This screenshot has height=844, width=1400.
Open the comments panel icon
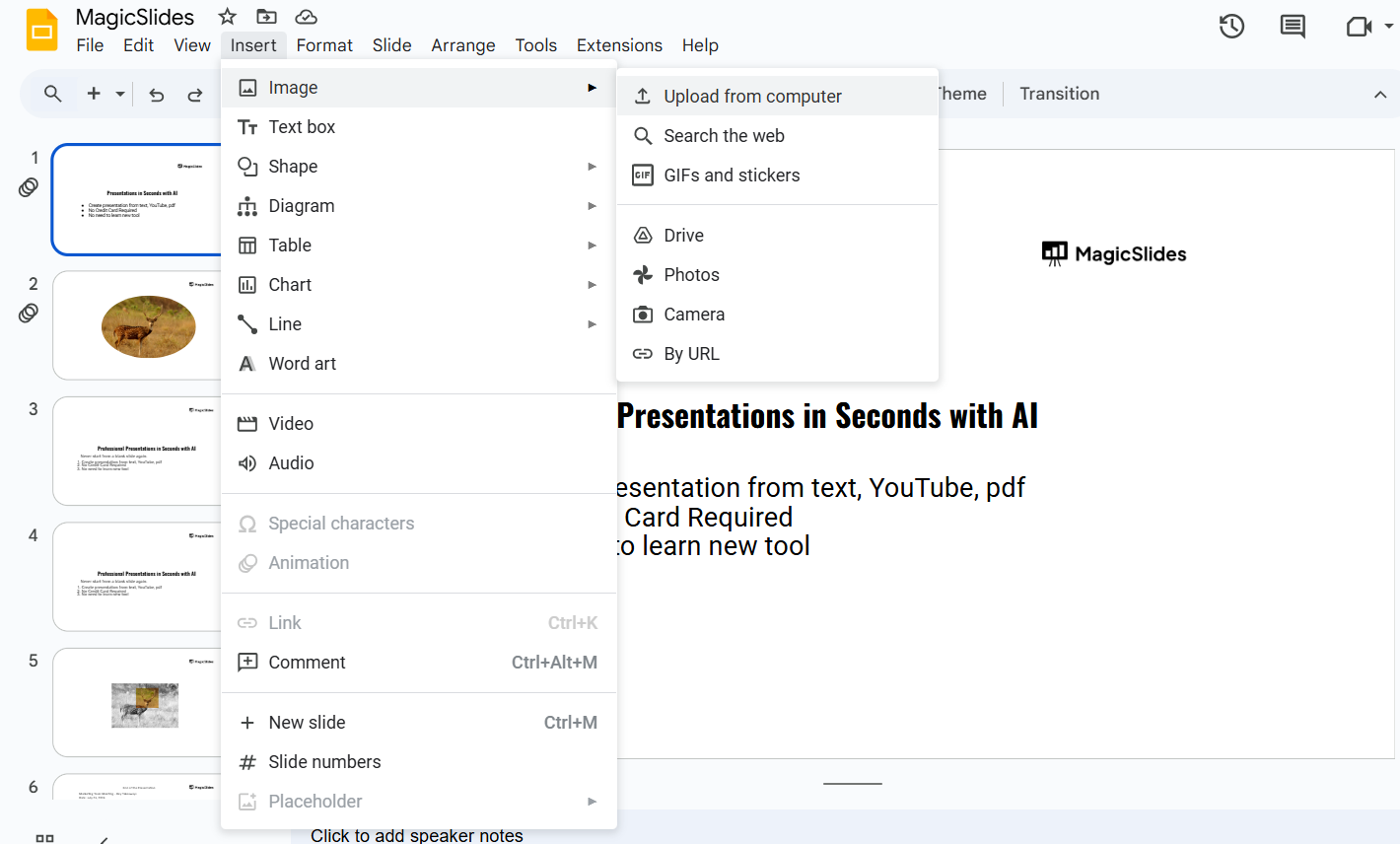(x=1293, y=27)
